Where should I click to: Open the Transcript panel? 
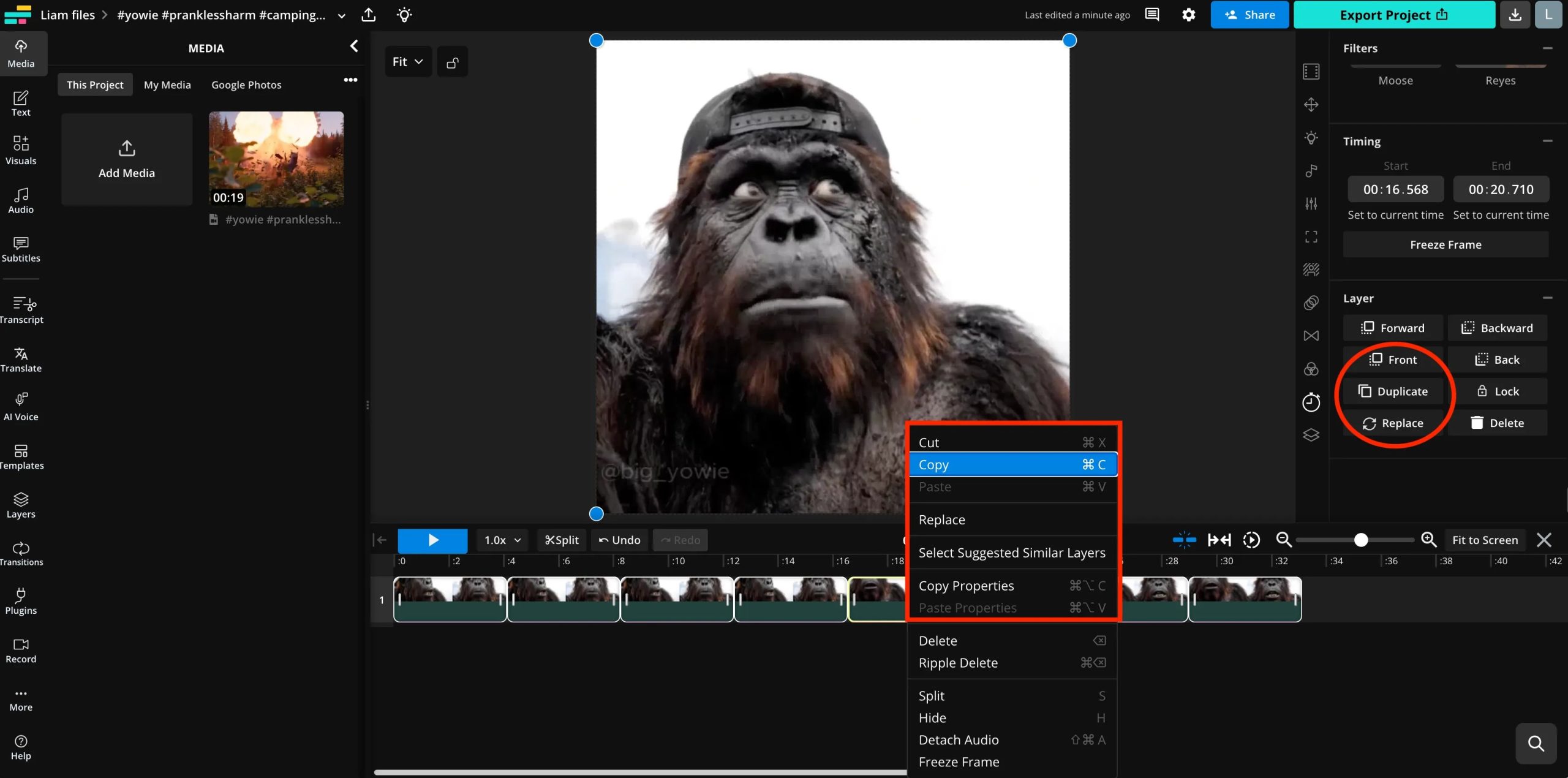[21, 310]
